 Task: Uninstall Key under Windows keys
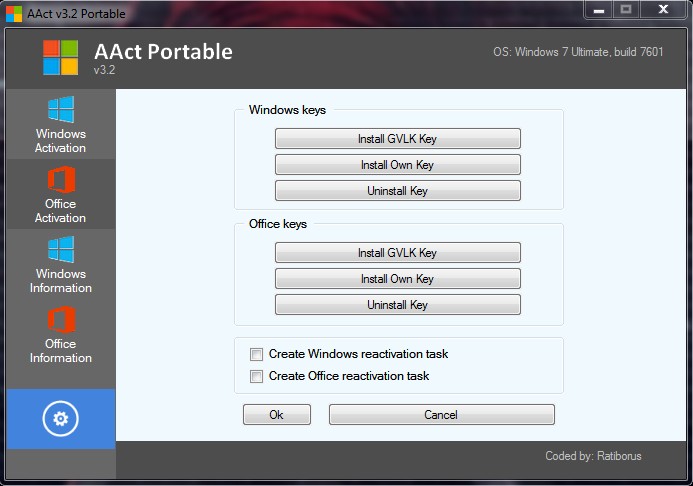tap(398, 191)
